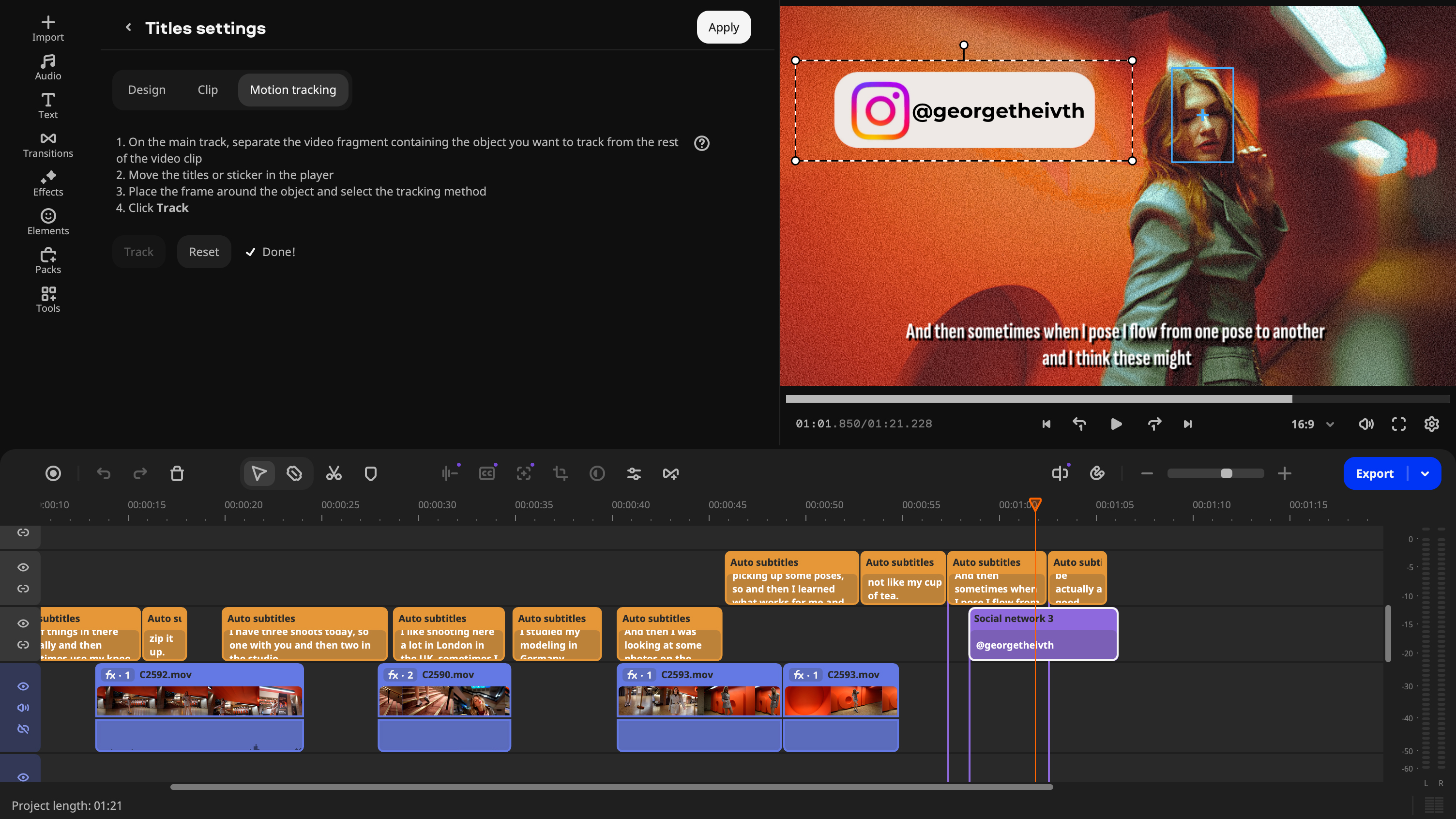
Task: Expand export options arrow
Action: click(x=1425, y=473)
